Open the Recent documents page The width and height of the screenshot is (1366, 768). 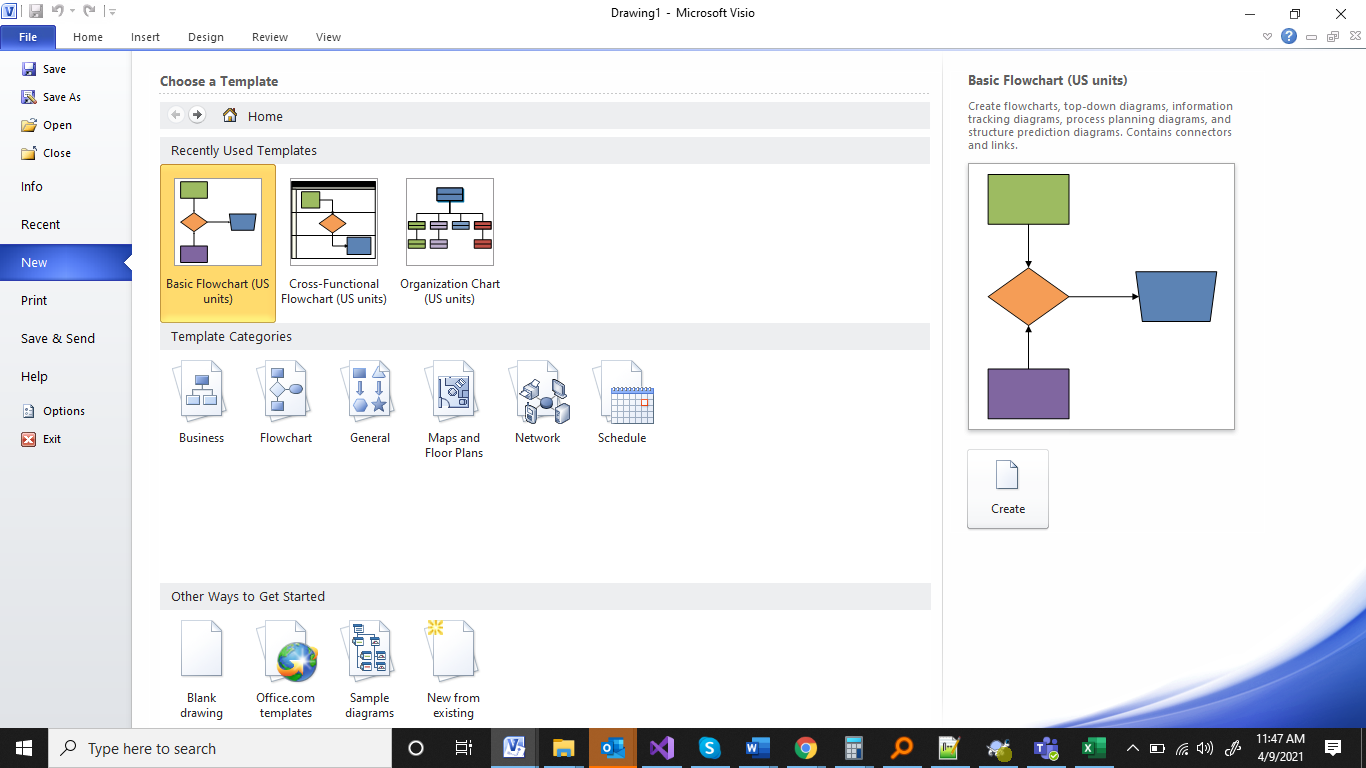pyautogui.click(x=65, y=225)
